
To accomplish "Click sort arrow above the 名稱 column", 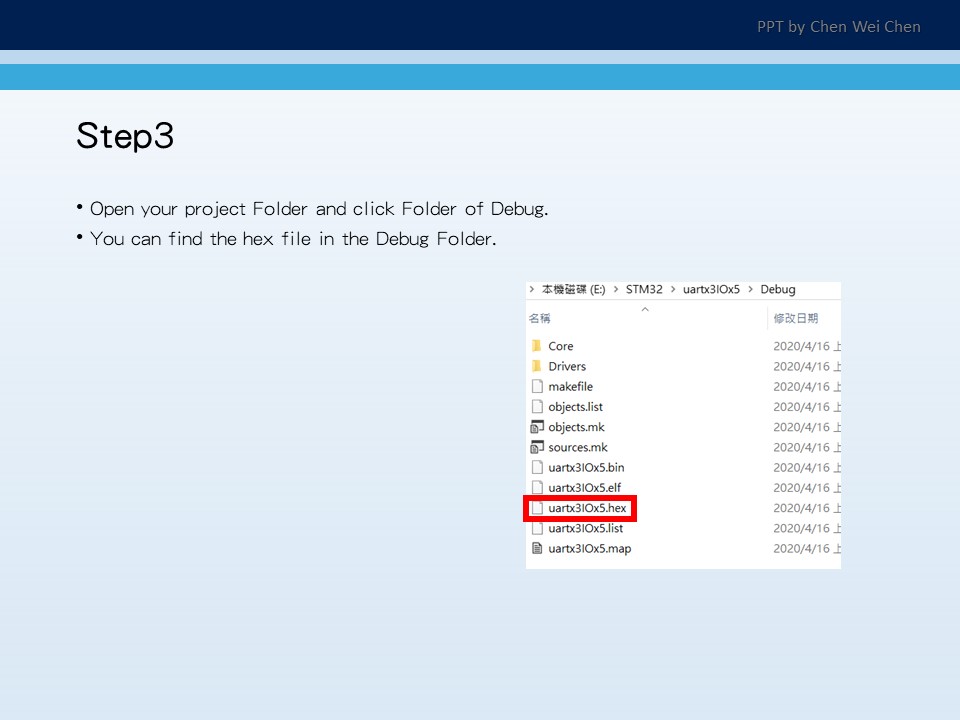I will coord(645,309).
